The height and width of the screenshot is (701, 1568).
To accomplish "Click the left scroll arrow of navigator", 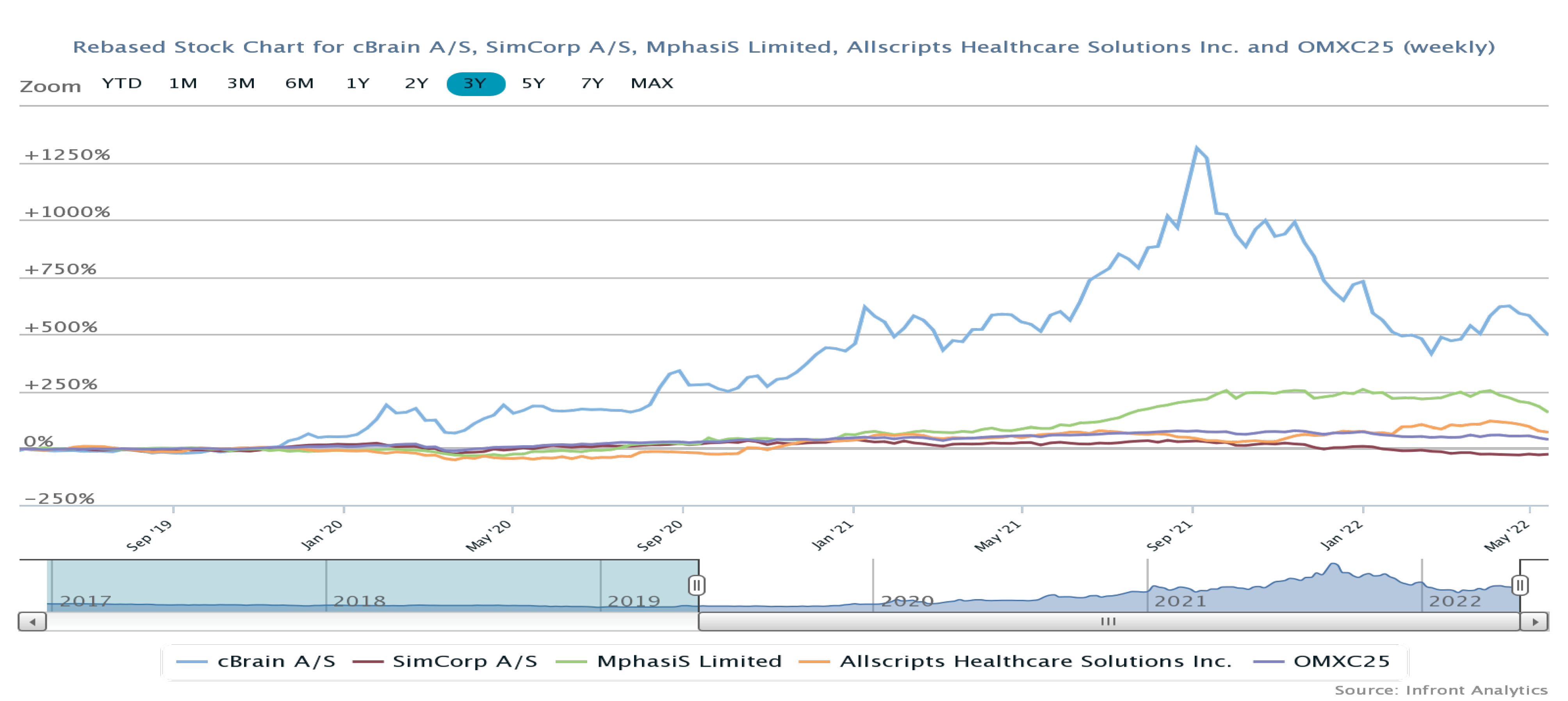I will [x=33, y=622].
